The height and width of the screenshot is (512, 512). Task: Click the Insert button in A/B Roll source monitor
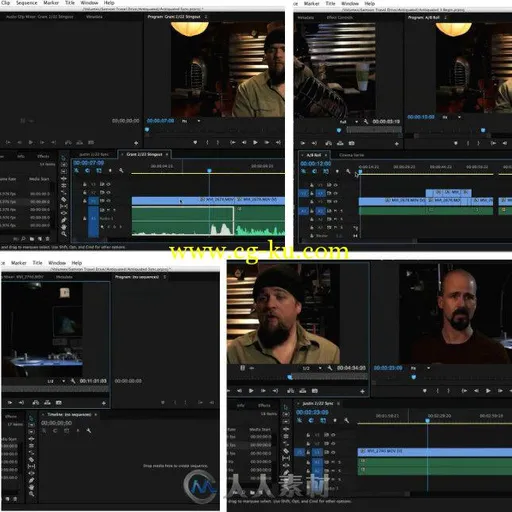click(x=328, y=143)
